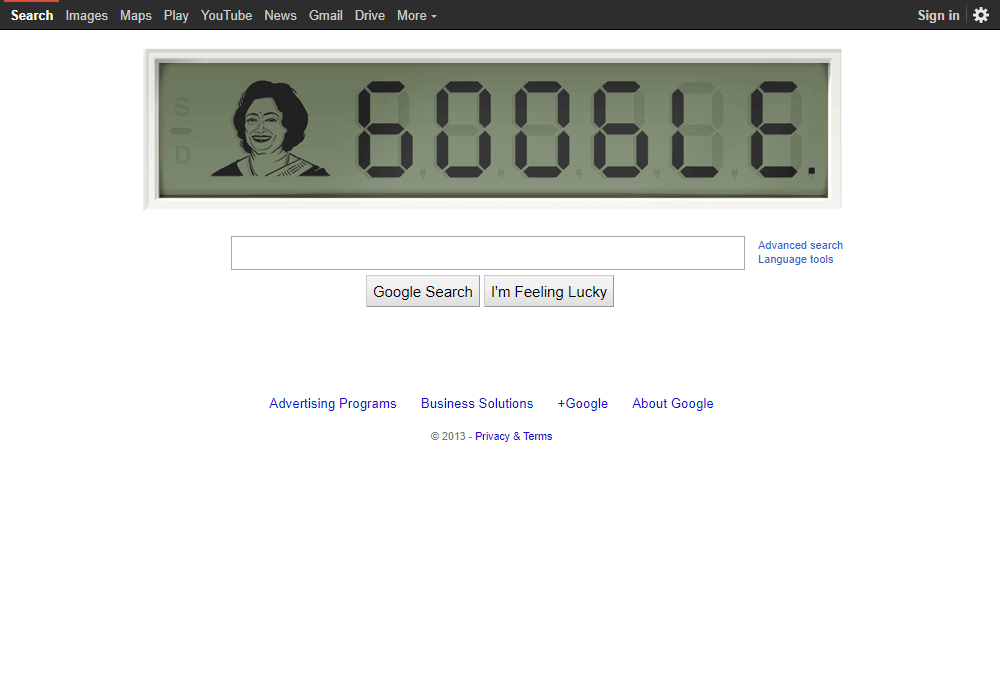Visit the Advertising Programs link

[333, 404]
